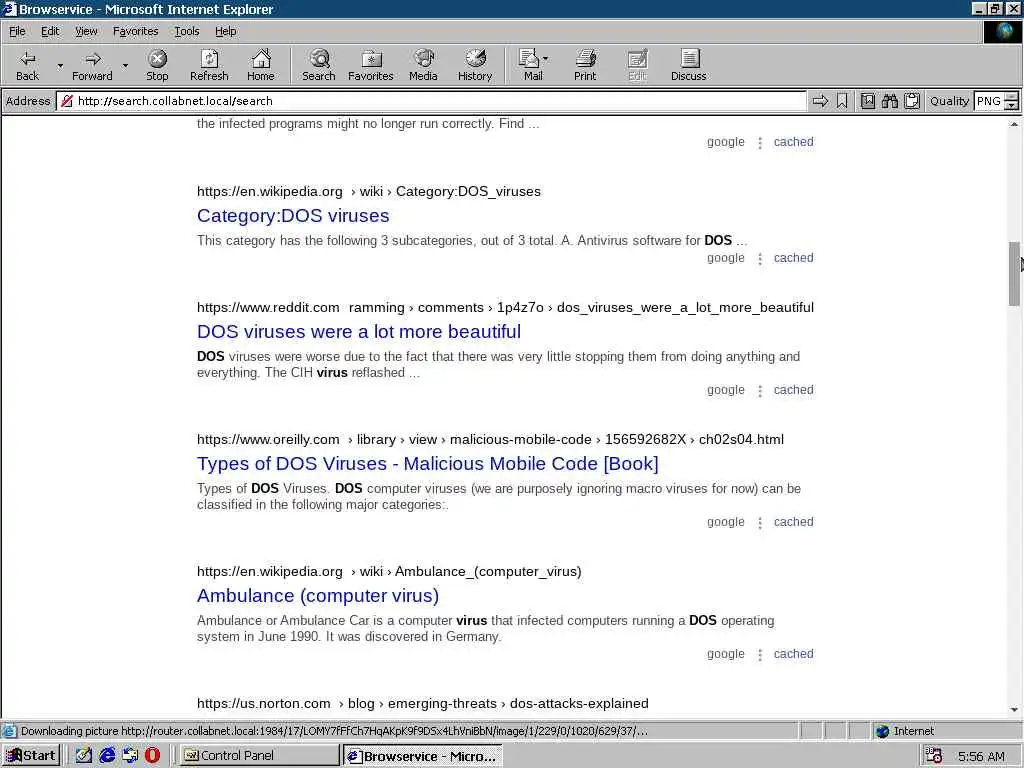Screen dimensions: 1024x768
Task: Click the Internet zone globe in status bar
Action: (883, 731)
